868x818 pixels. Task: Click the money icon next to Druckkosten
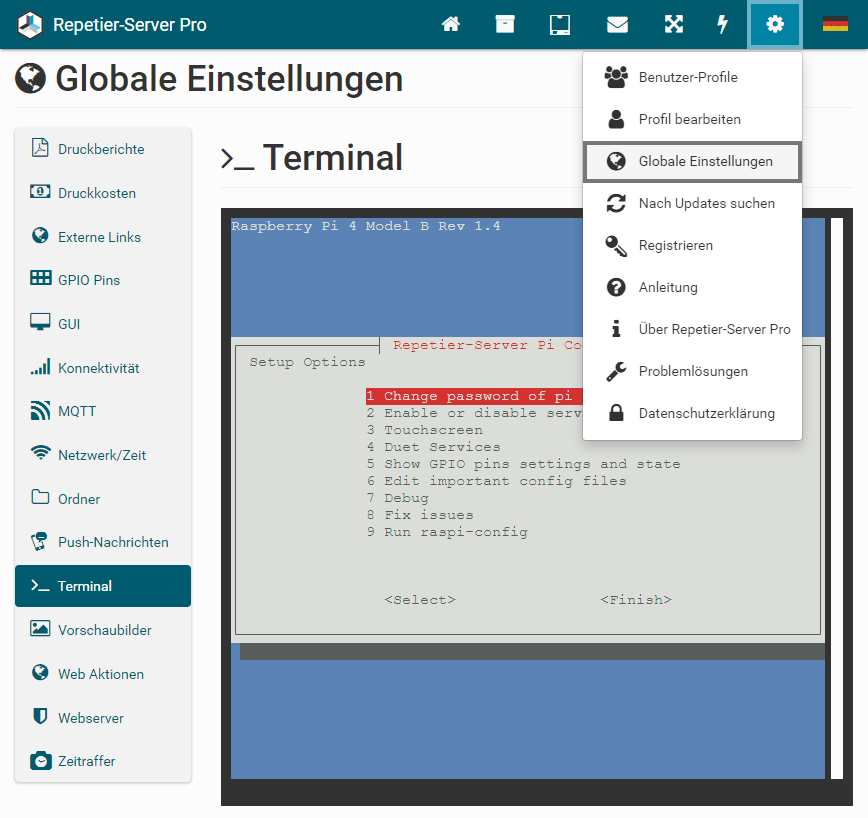point(40,191)
